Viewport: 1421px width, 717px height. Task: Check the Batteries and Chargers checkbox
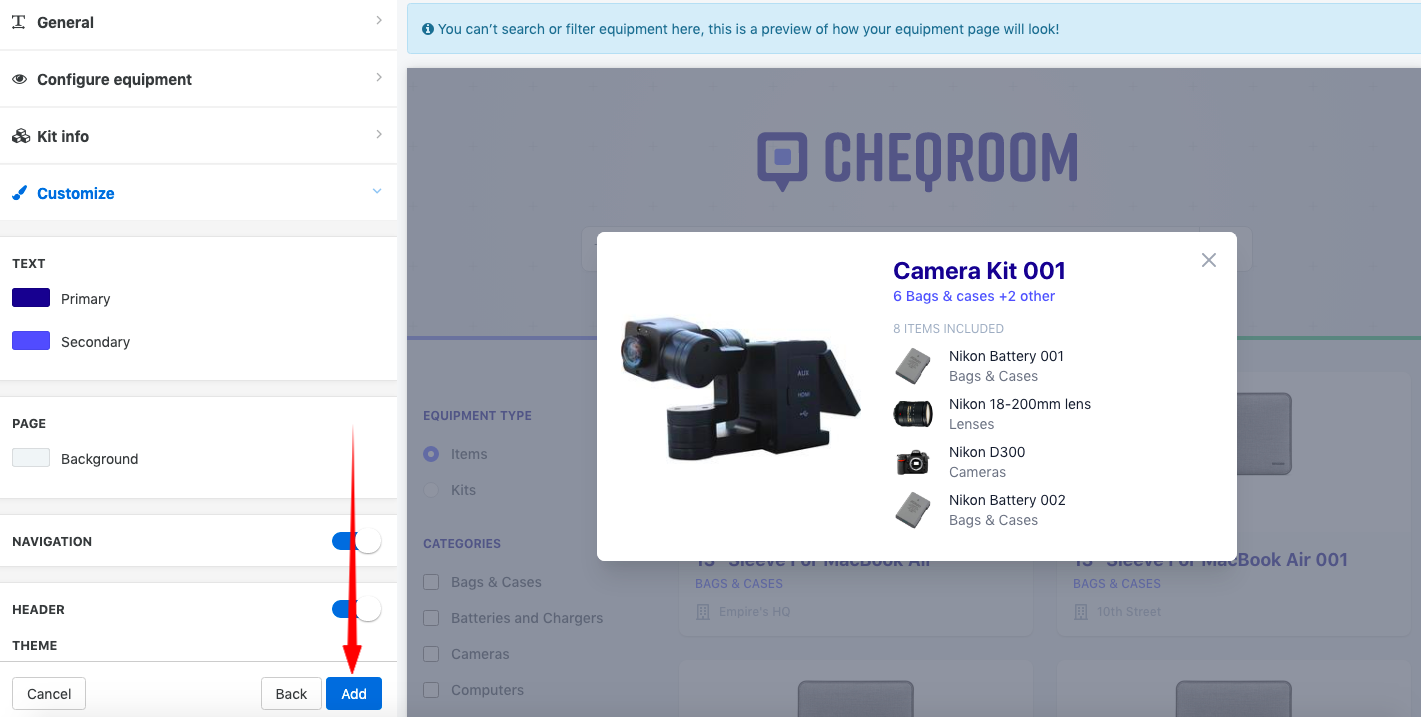pyautogui.click(x=431, y=618)
